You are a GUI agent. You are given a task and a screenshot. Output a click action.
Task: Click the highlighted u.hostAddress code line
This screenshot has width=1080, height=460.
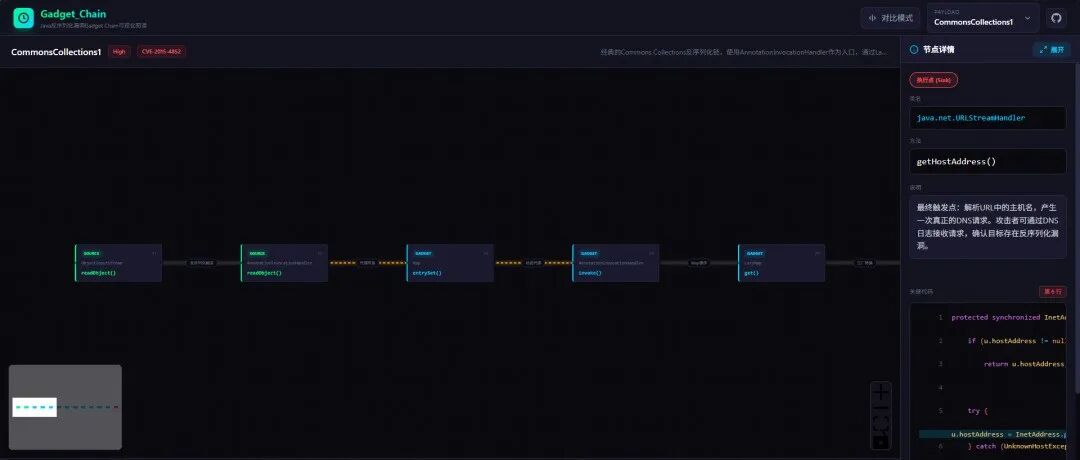tap(993, 435)
